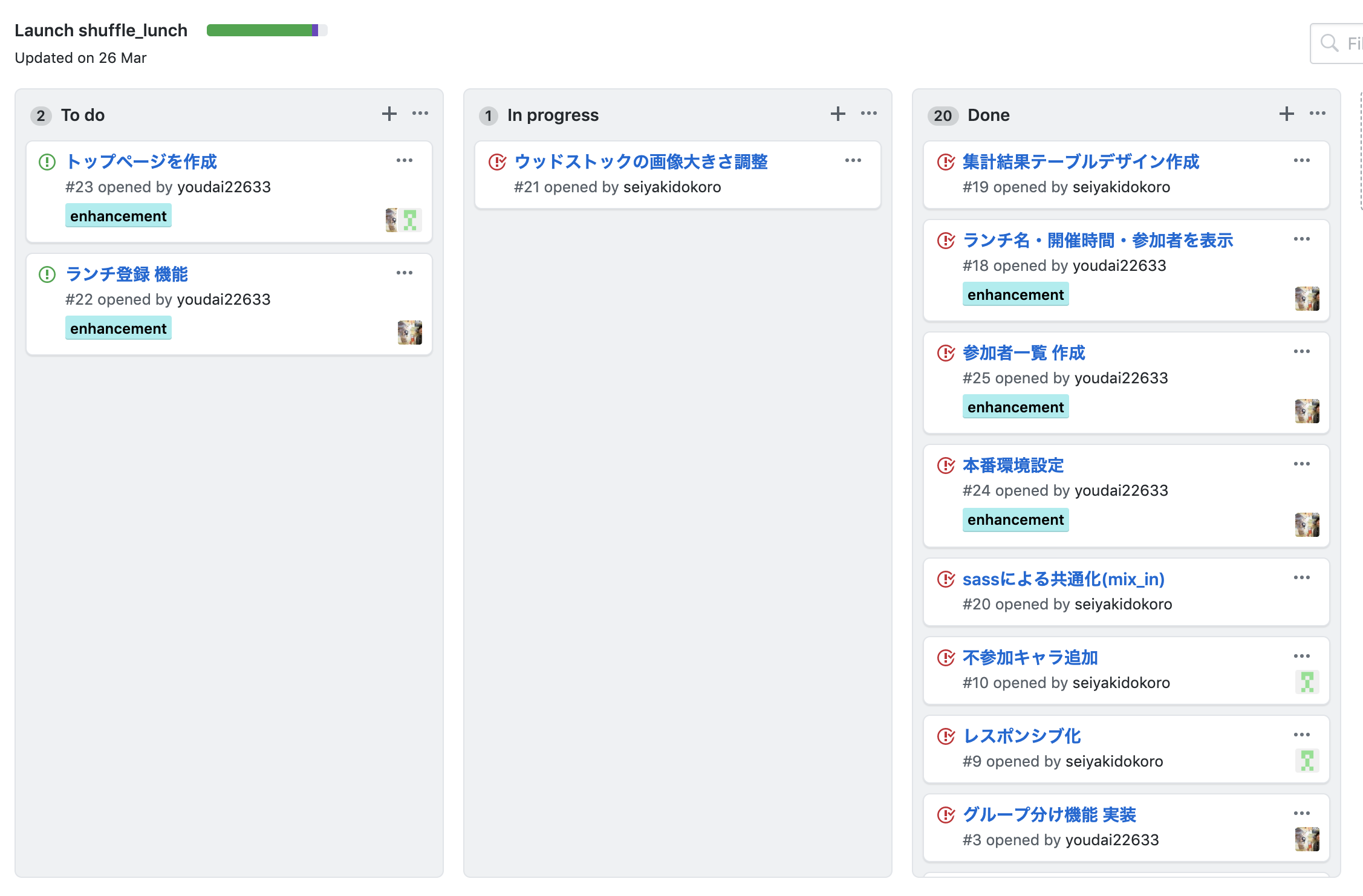Open card menu for issue #21
Viewport: 1363px width, 896px height.
(x=853, y=160)
